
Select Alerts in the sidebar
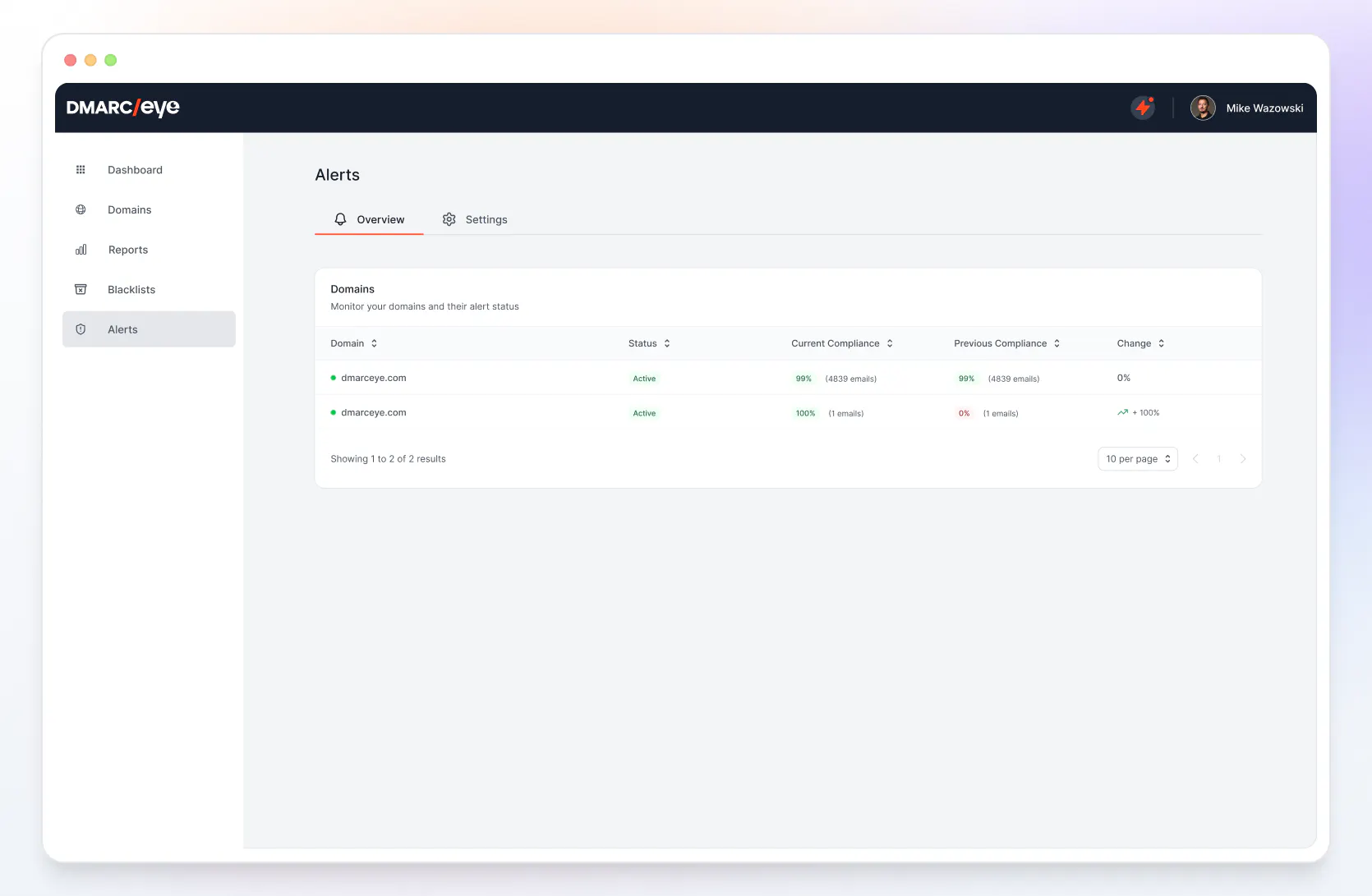coord(149,329)
